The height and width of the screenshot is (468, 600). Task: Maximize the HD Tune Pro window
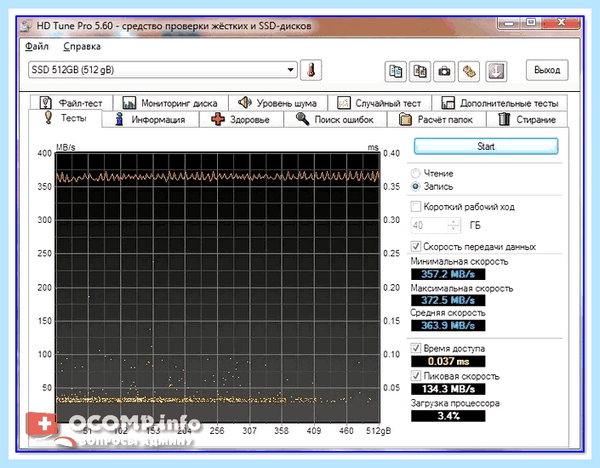click(x=531, y=23)
